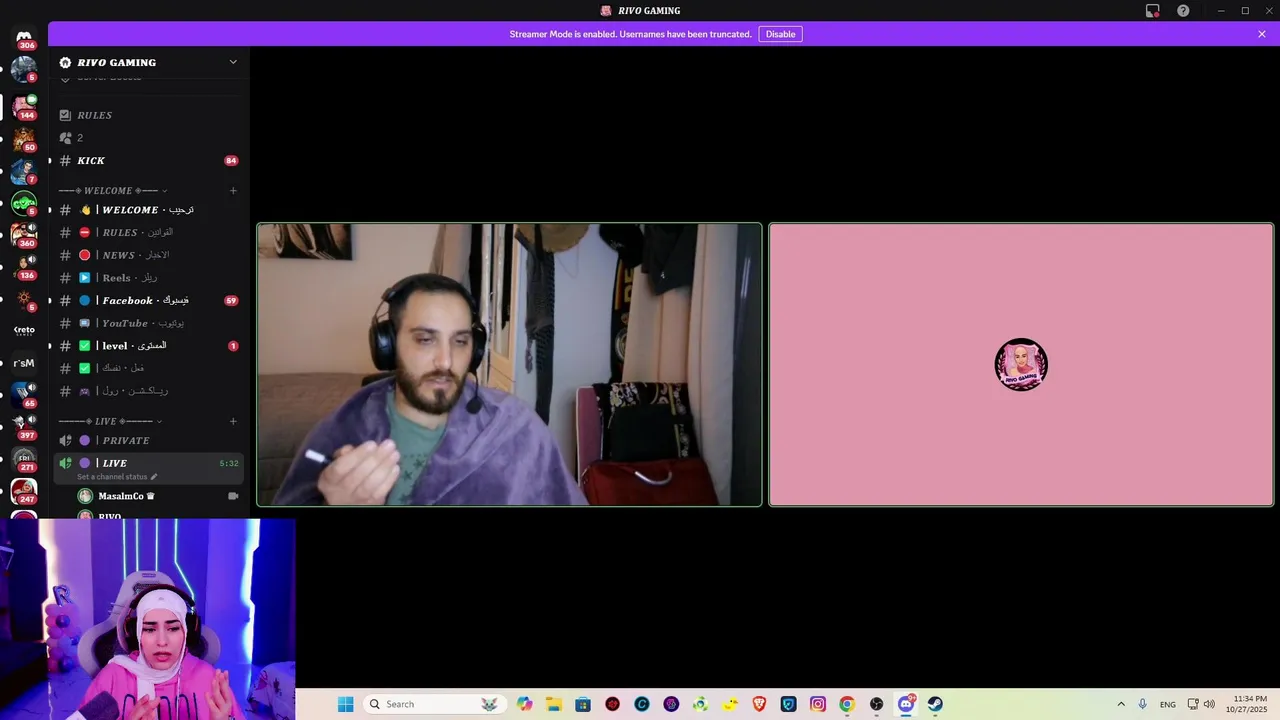This screenshot has width=1280, height=720.
Task: Set a channel status for LIVE
Action: tap(117, 477)
